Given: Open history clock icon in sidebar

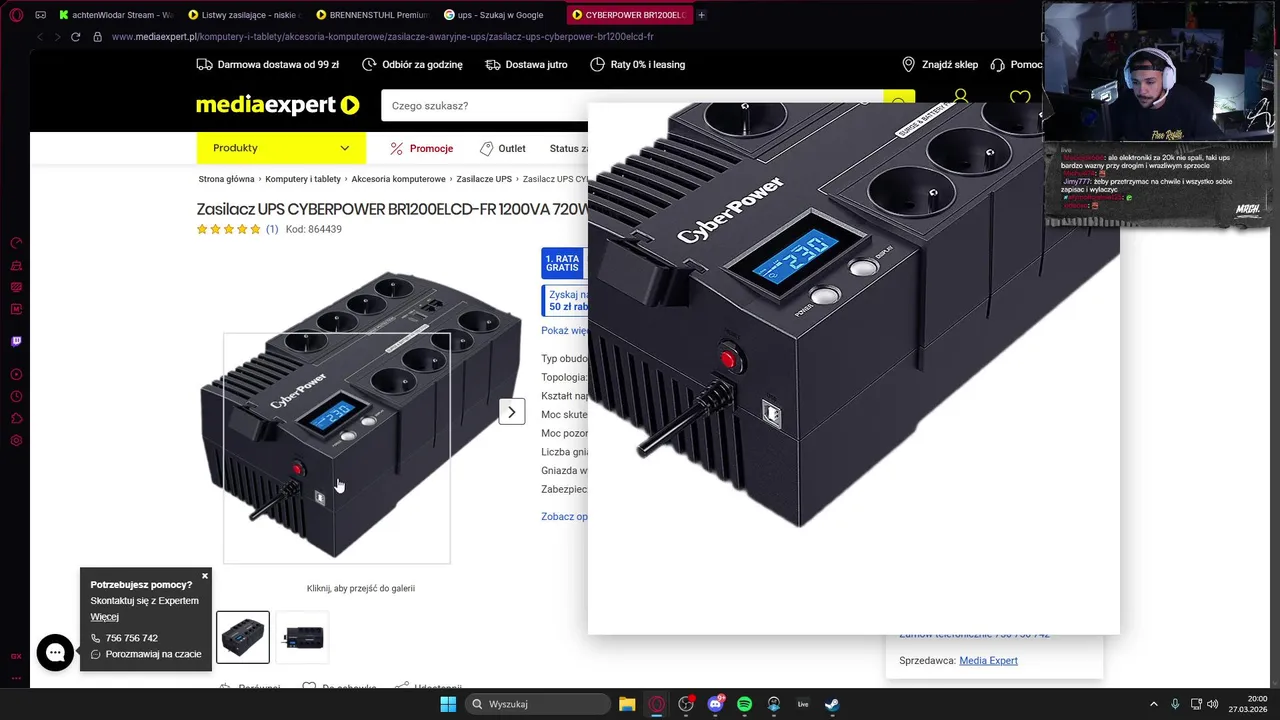Looking at the screenshot, I should click(x=16, y=397).
